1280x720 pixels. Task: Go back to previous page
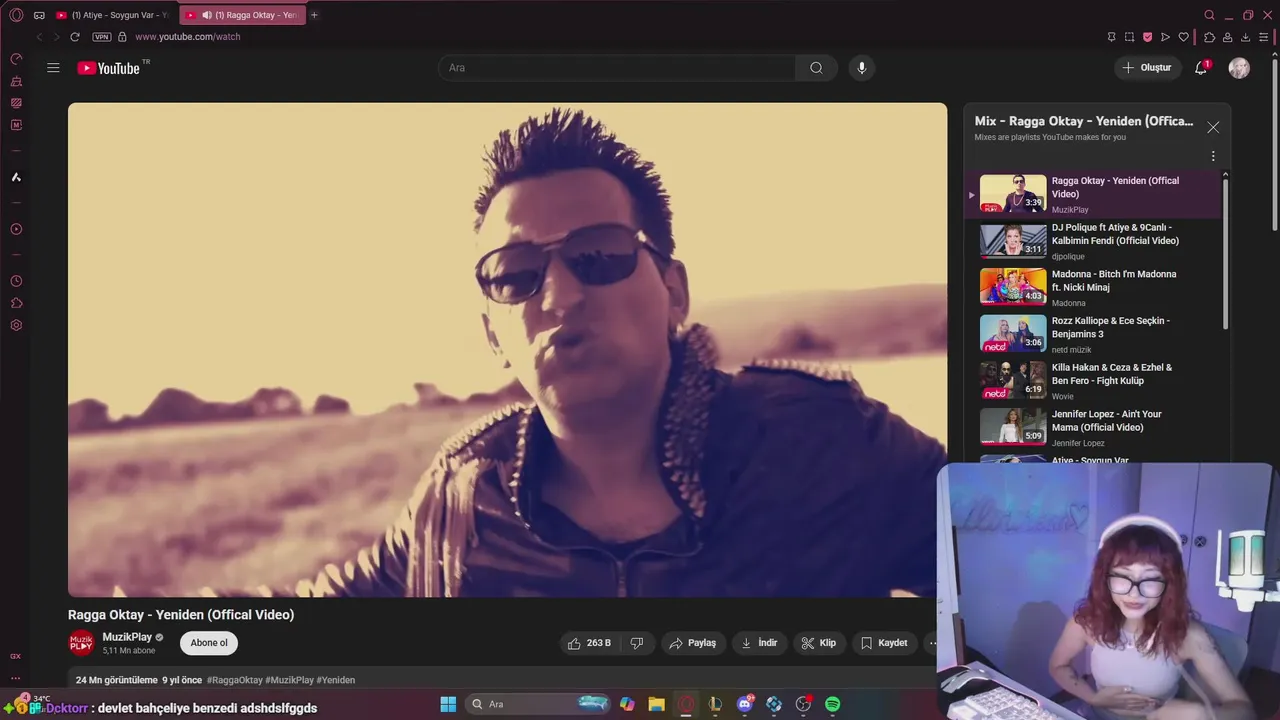(39, 37)
